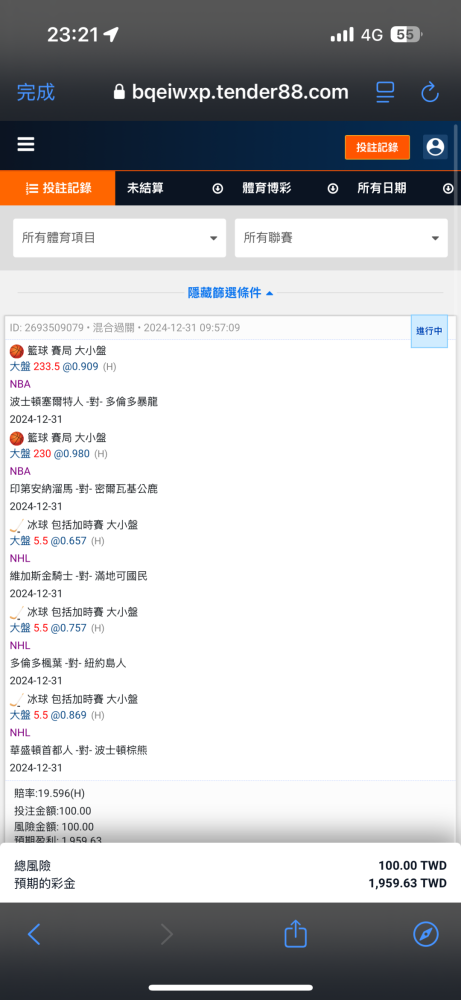461x1000 pixels.
Task: Open the hamburger menu
Action: [26, 145]
